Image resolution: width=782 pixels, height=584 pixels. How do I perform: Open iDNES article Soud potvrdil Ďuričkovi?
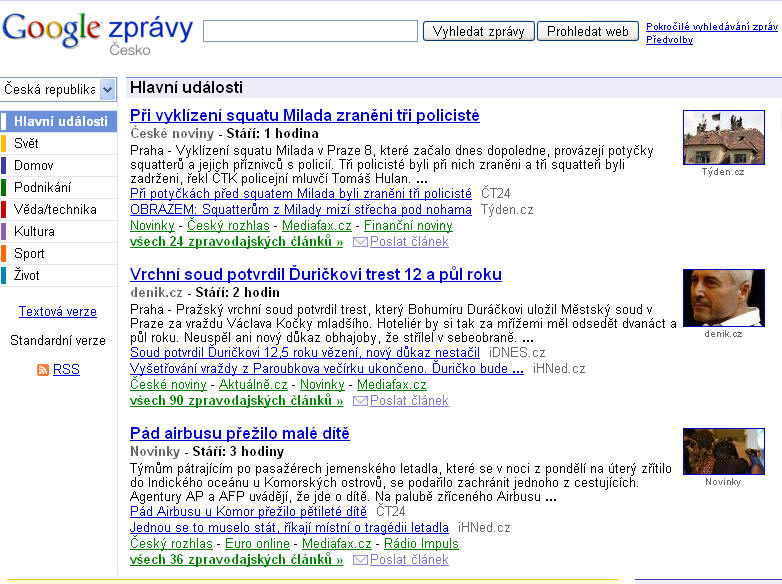pos(305,353)
